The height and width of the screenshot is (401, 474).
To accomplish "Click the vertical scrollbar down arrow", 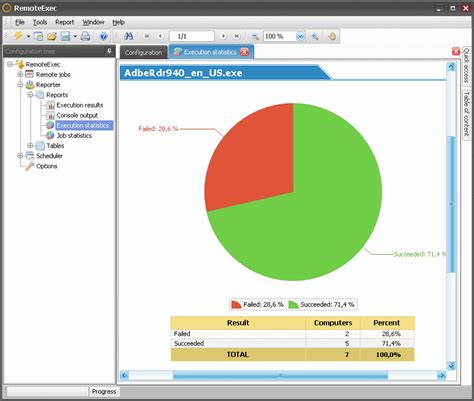I will [x=451, y=366].
